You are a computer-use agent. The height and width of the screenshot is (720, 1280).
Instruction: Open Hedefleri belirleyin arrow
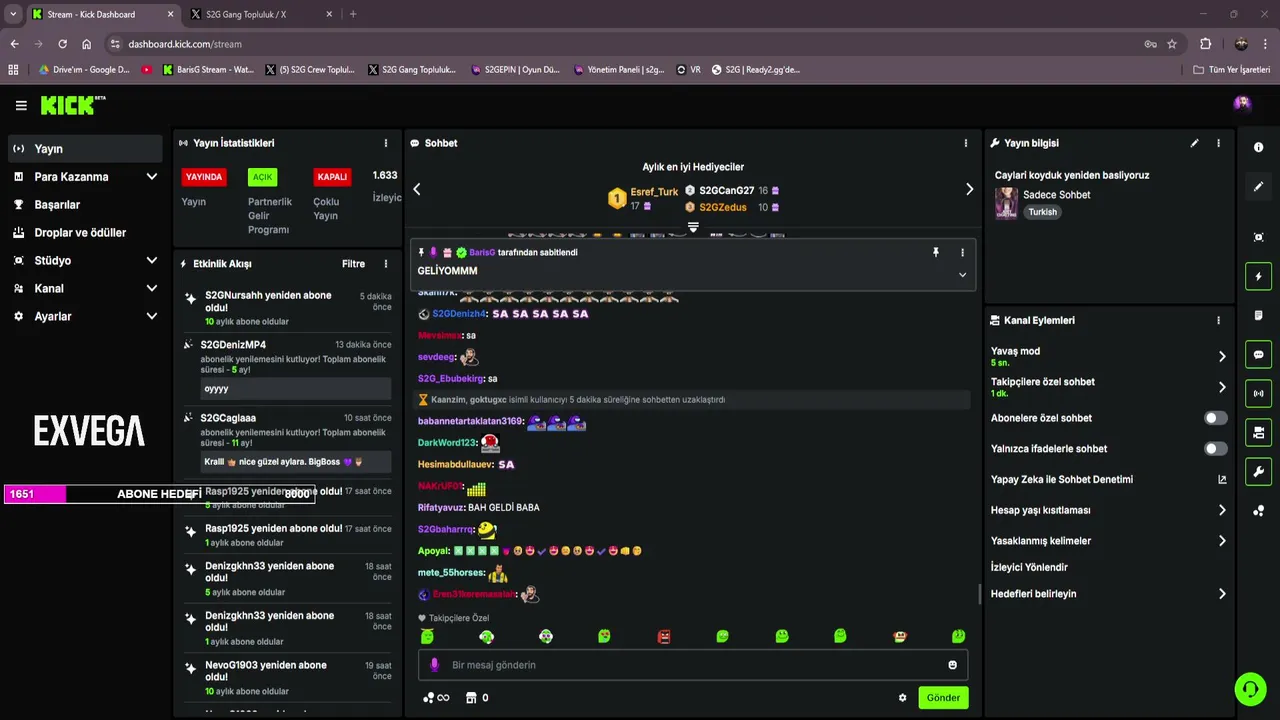(x=1222, y=594)
